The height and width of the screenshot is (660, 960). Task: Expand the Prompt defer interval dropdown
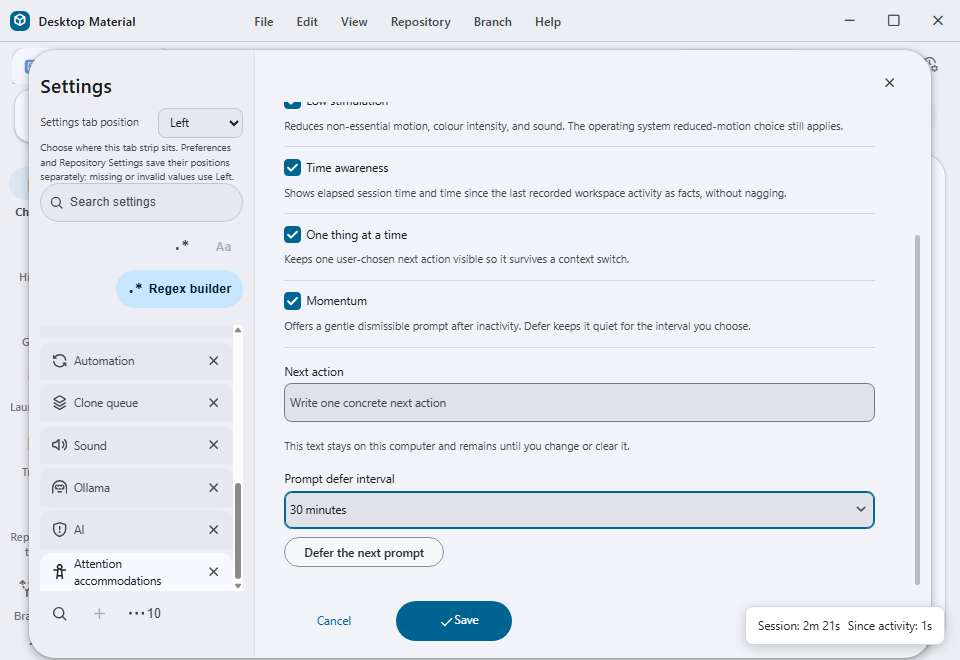click(579, 510)
